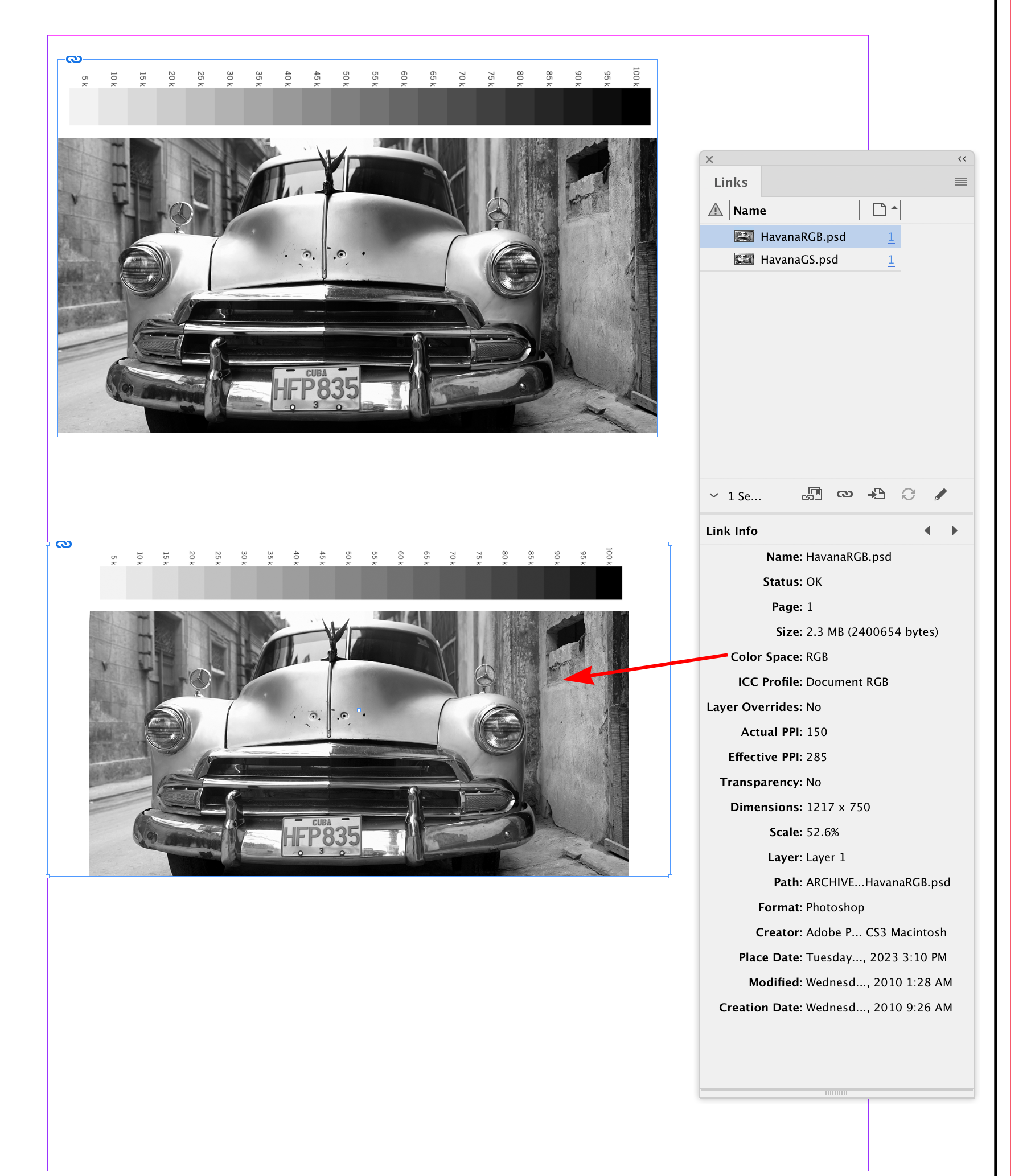1035x1176 pixels.
Task: Close the Links panel with the X
Action: (x=709, y=159)
